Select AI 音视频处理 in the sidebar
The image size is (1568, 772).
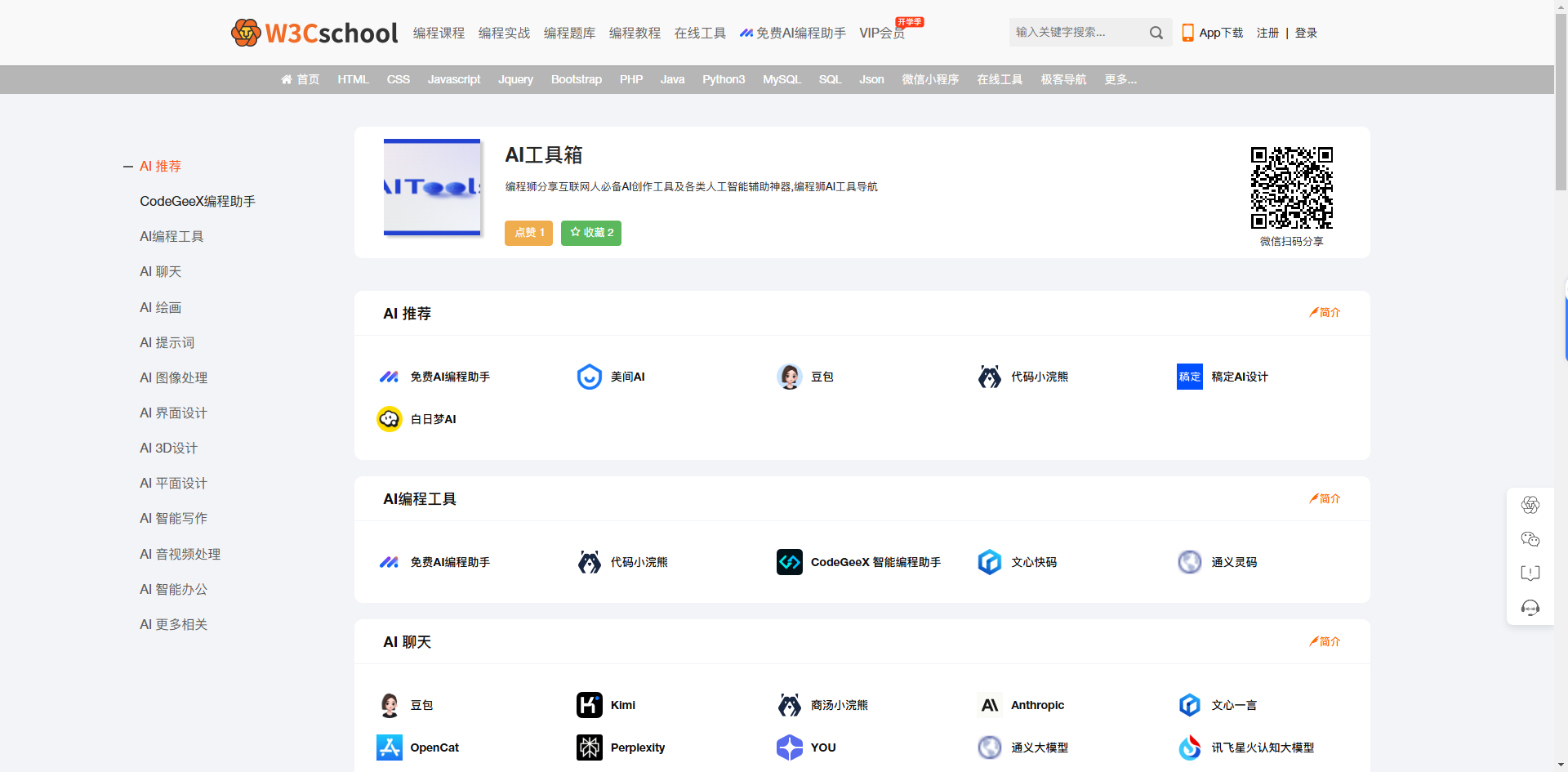pos(180,554)
